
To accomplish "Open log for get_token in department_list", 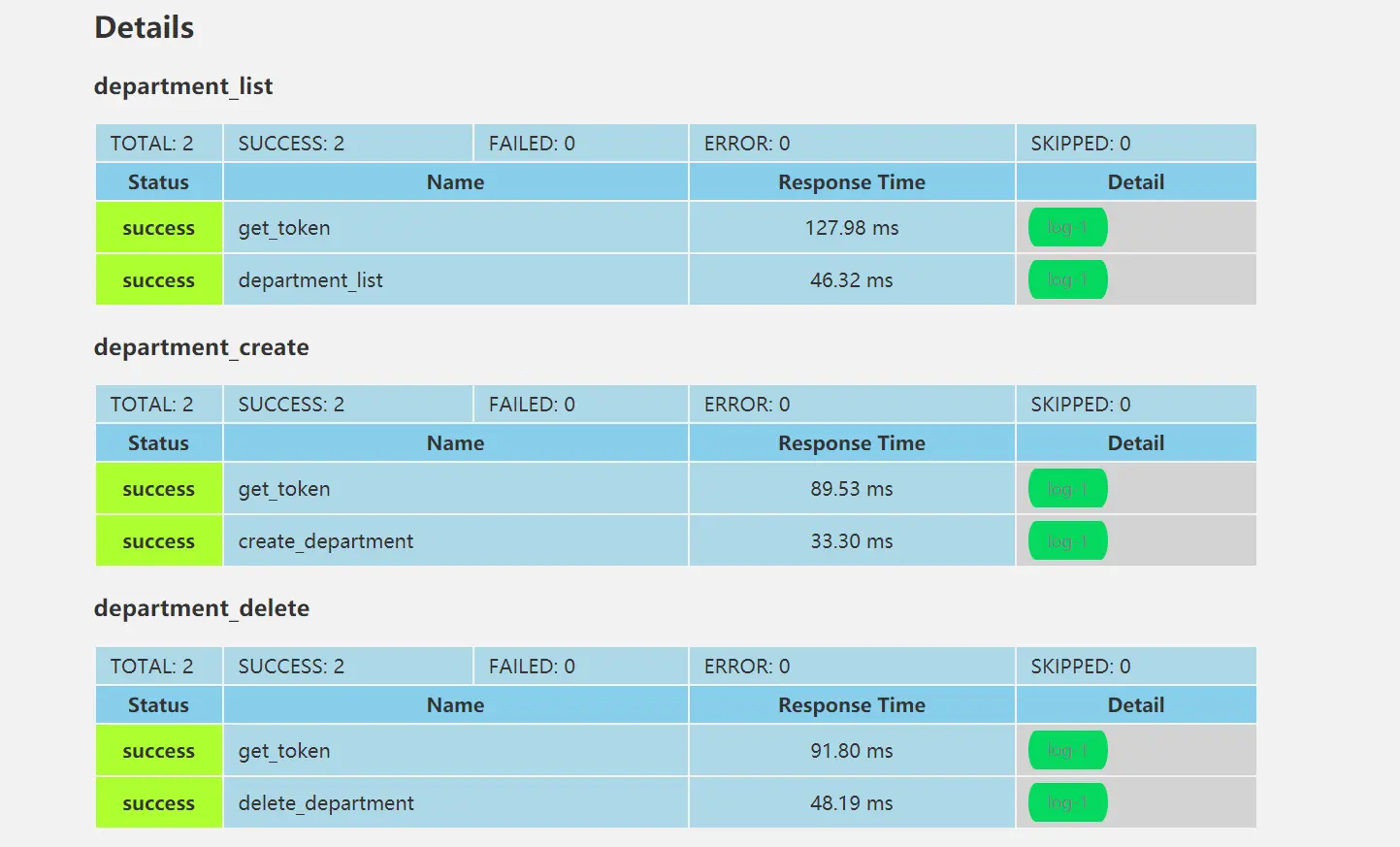I will 1067,227.
